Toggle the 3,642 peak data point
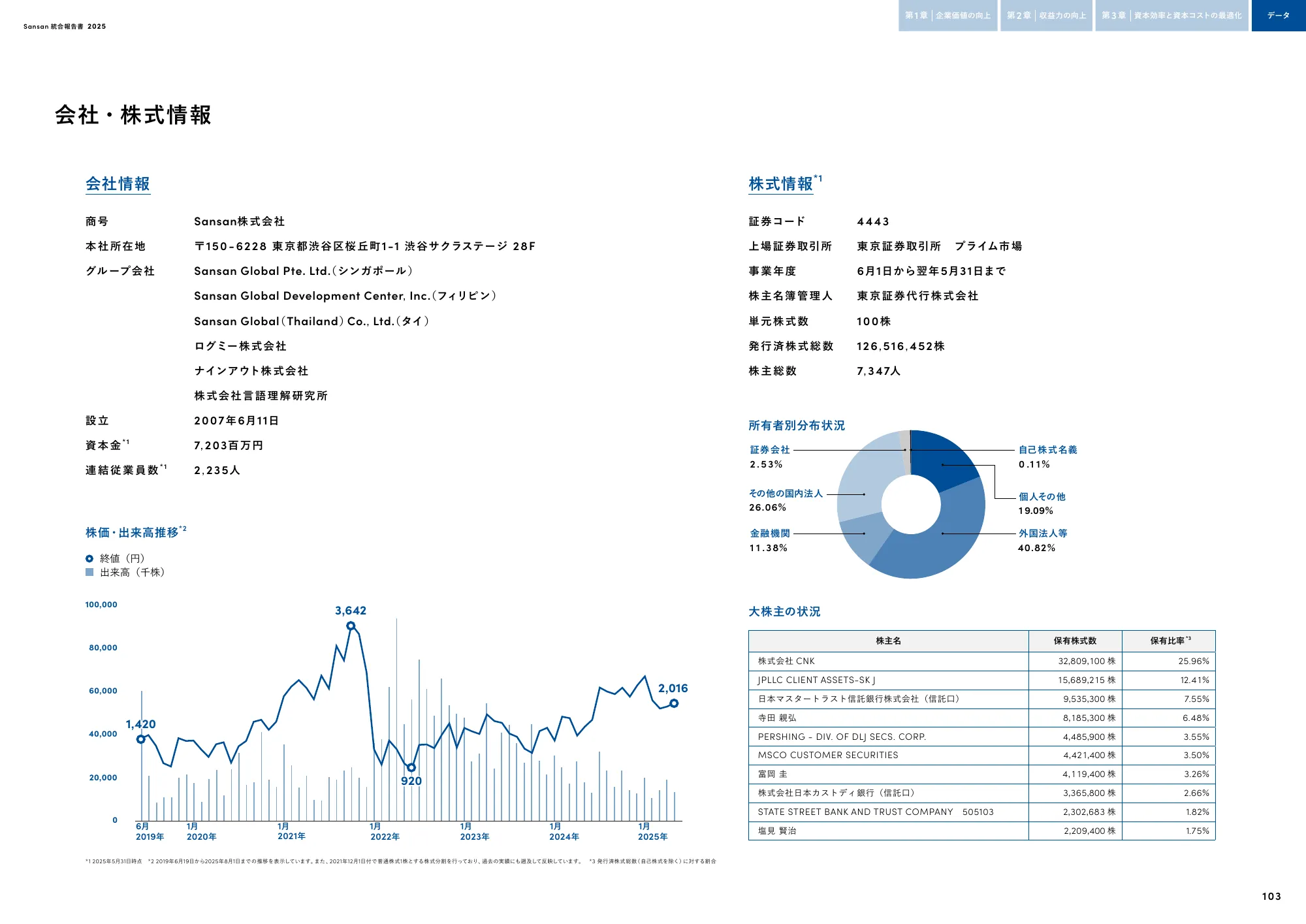This screenshot has height=924, width=1306. tap(352, 626)
